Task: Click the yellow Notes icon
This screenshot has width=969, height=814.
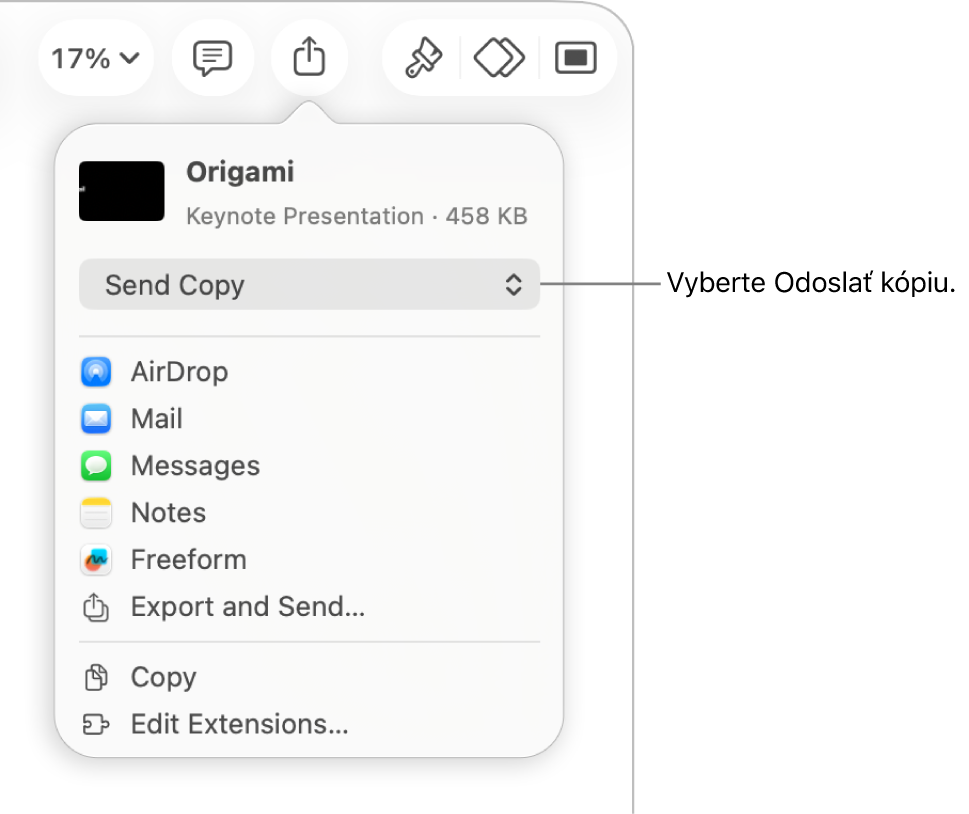Action: [96, 513]
